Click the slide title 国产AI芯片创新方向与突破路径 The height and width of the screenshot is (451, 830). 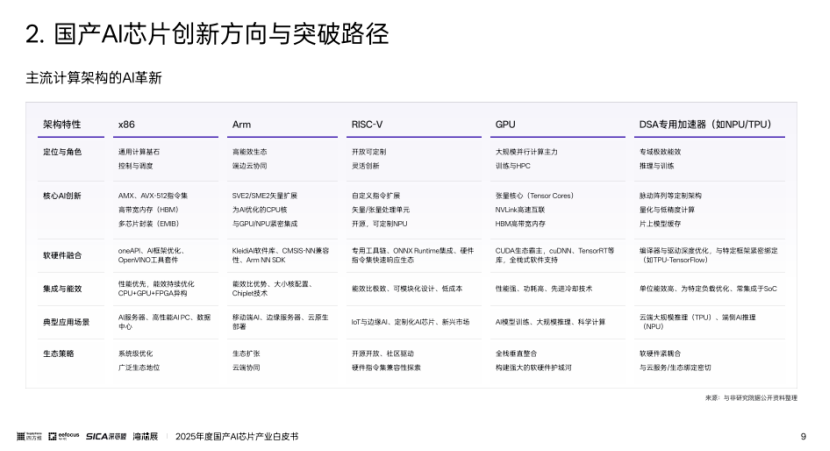click(206, 36)
